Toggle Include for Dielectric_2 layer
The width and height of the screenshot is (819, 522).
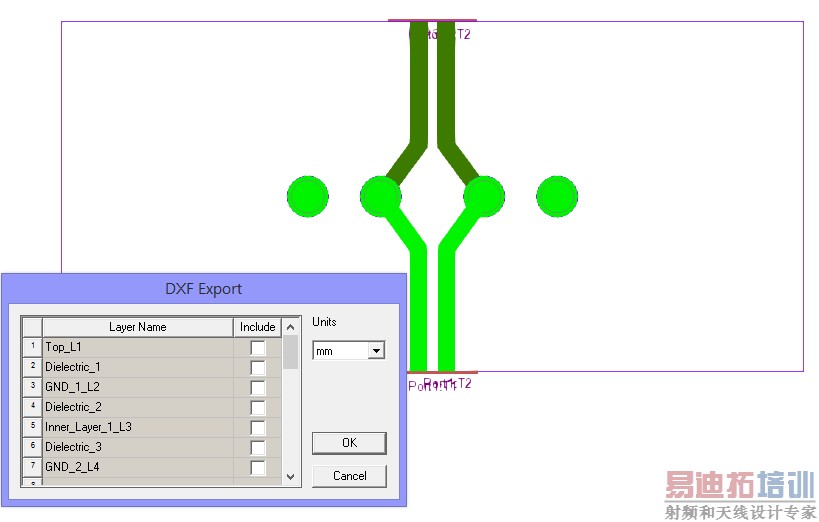point(258,407)
